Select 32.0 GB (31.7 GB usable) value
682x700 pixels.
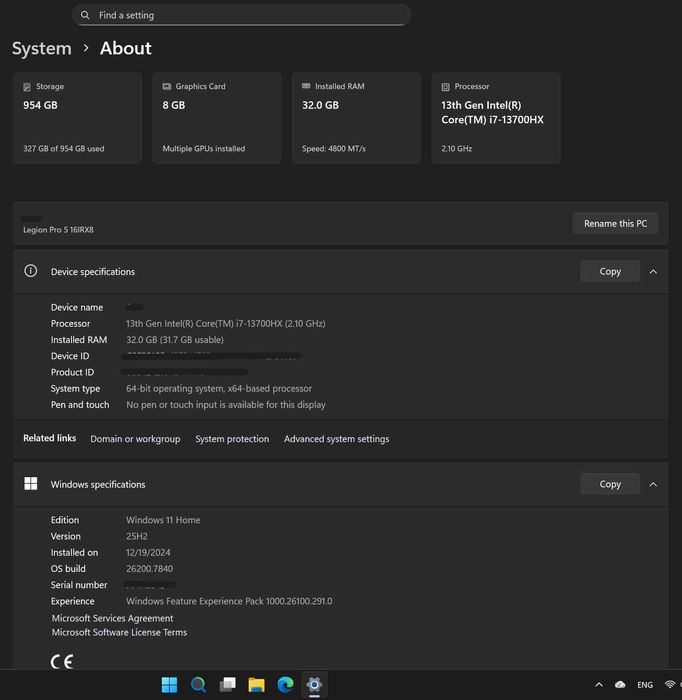point(175,340)
